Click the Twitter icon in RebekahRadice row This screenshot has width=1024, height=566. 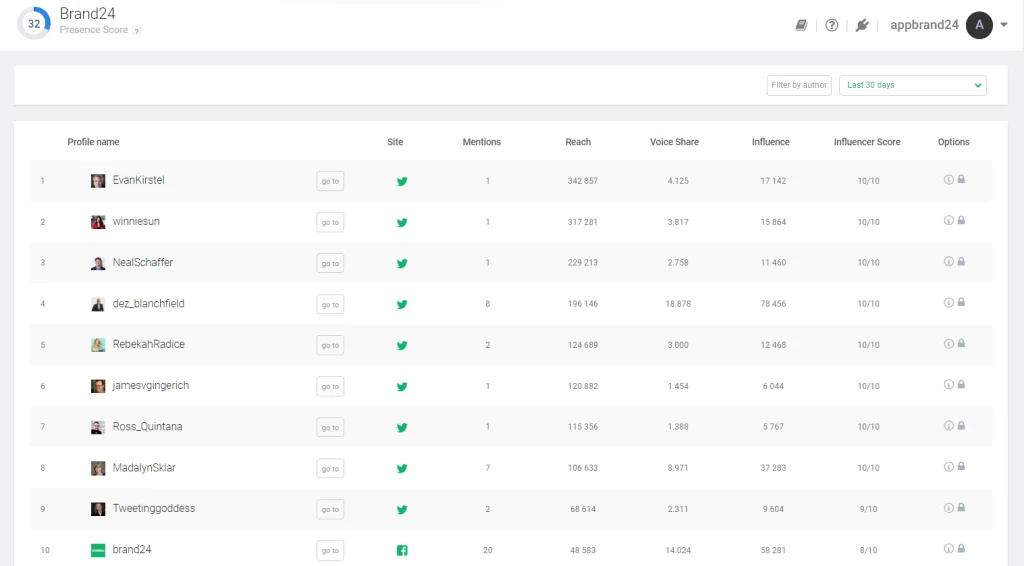(x=402, y=345)
